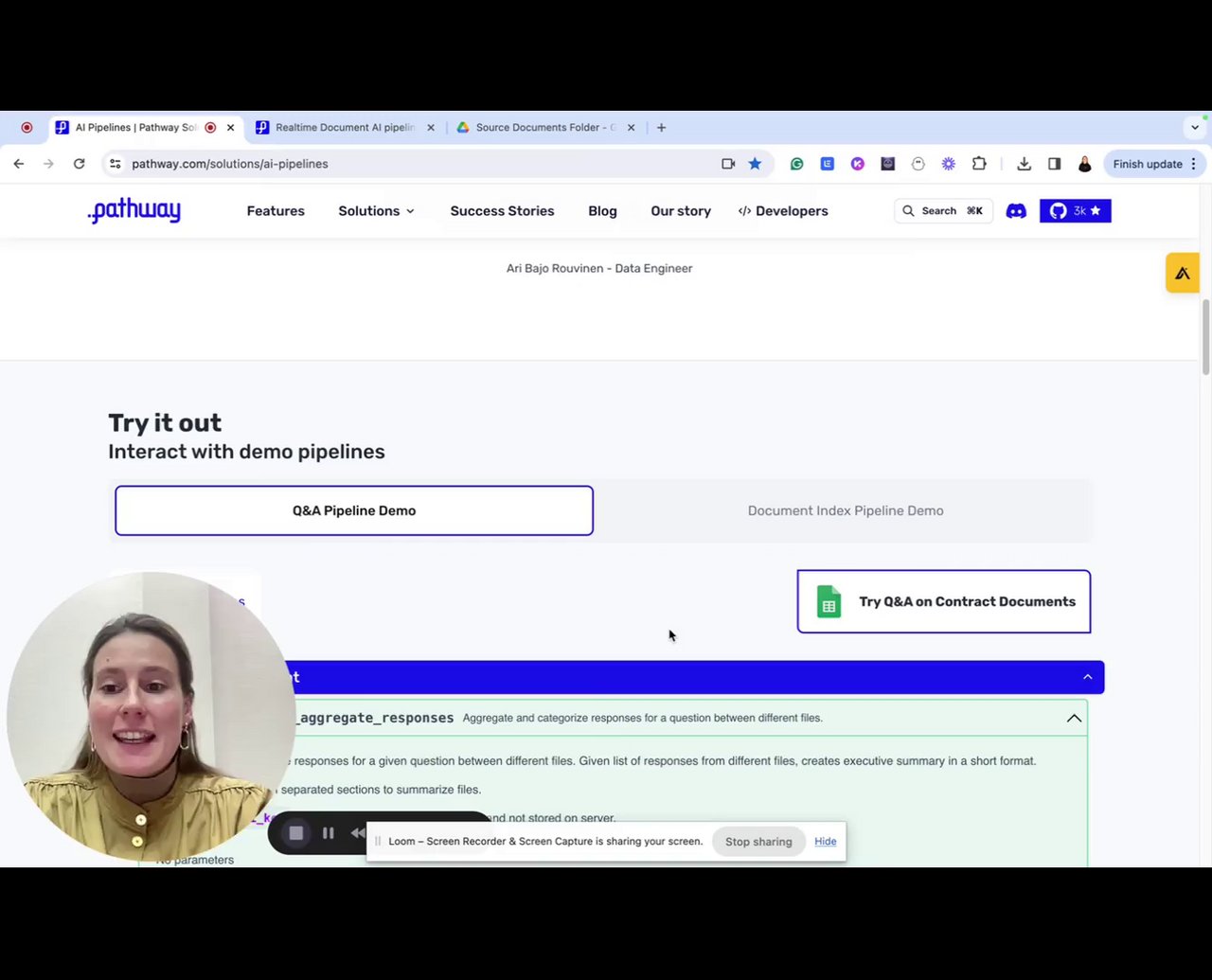Viewport: 1212px width, 980px height.
Task: Open the Chrome profile avatar
Action: 1085,164
